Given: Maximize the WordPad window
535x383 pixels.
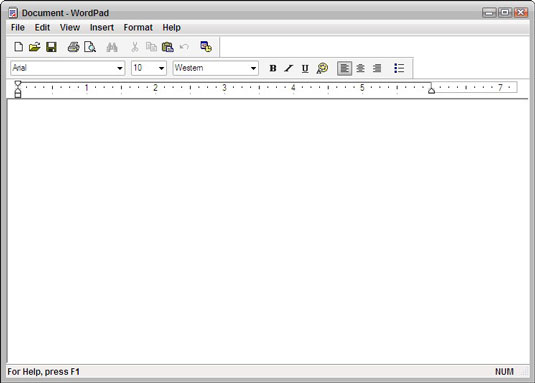Looking at the screenshot, I should [x=505, y=13].
